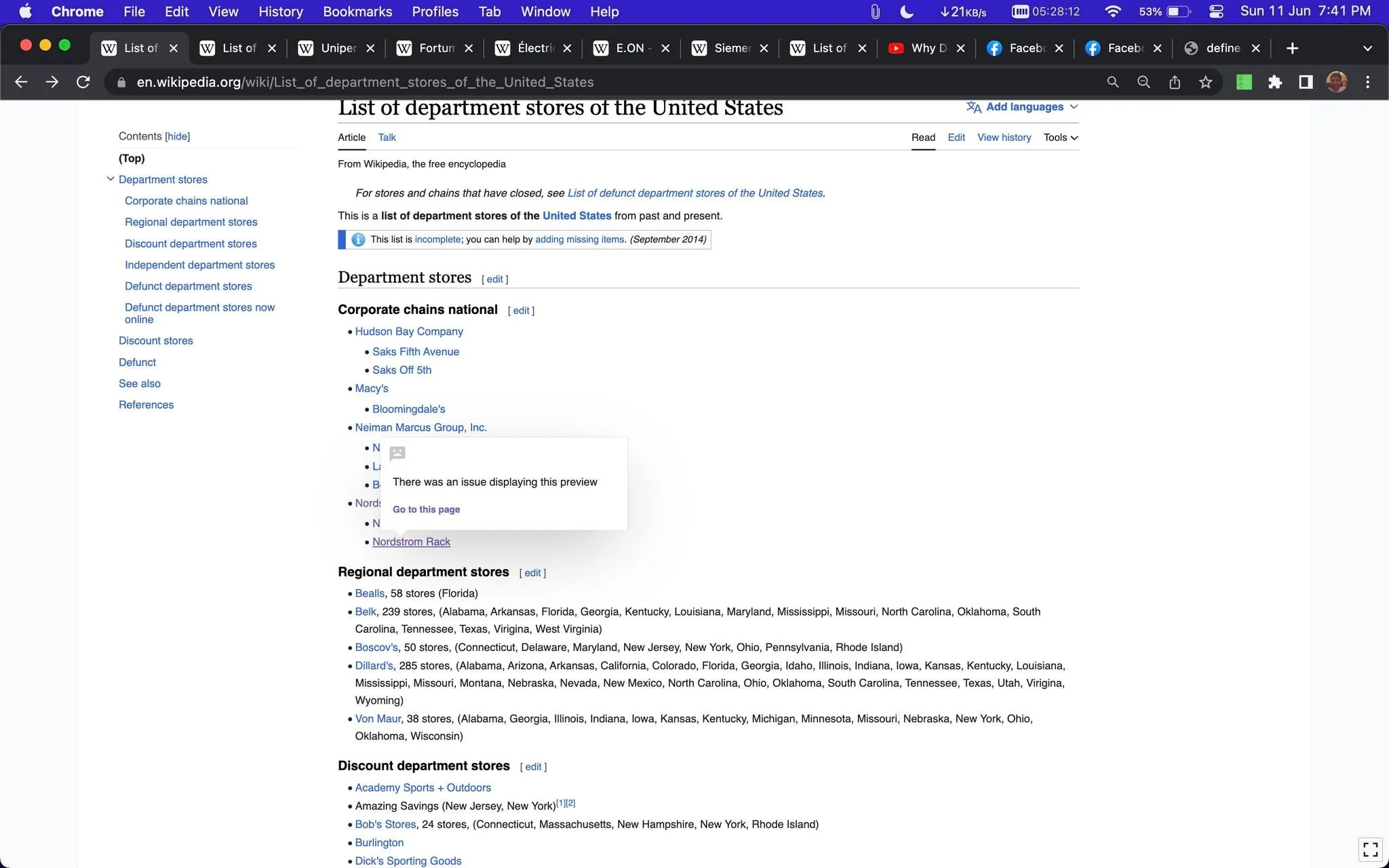Expand the Tools dropdown
1389x868 pixels.
(x=1061, y=138)
